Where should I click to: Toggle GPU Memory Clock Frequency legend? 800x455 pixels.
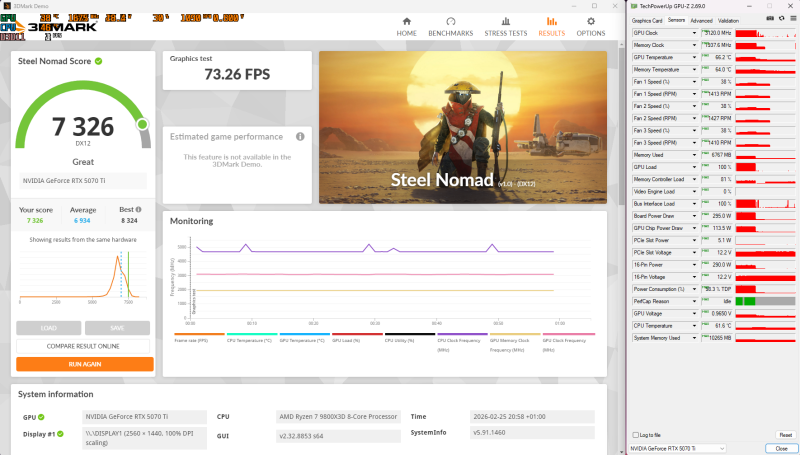[x=515, y=342]
